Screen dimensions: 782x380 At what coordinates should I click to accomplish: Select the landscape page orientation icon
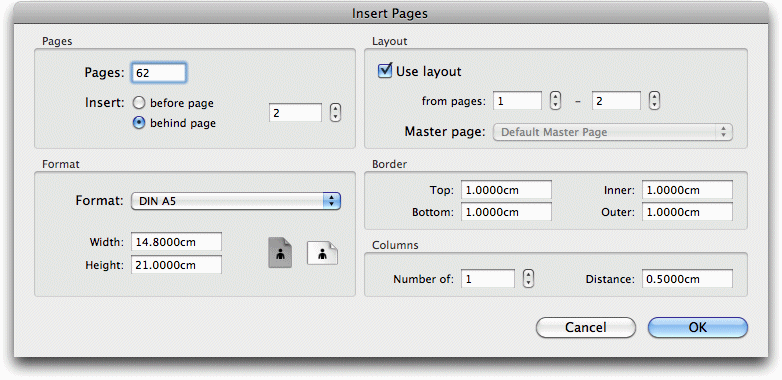click(322, 253)
